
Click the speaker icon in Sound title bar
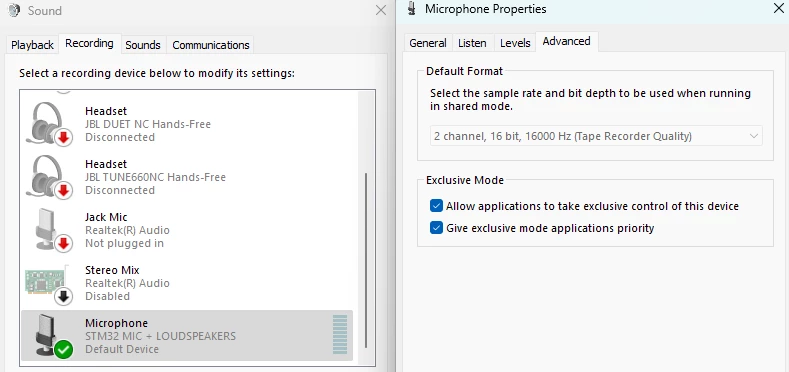pos(15,10)
